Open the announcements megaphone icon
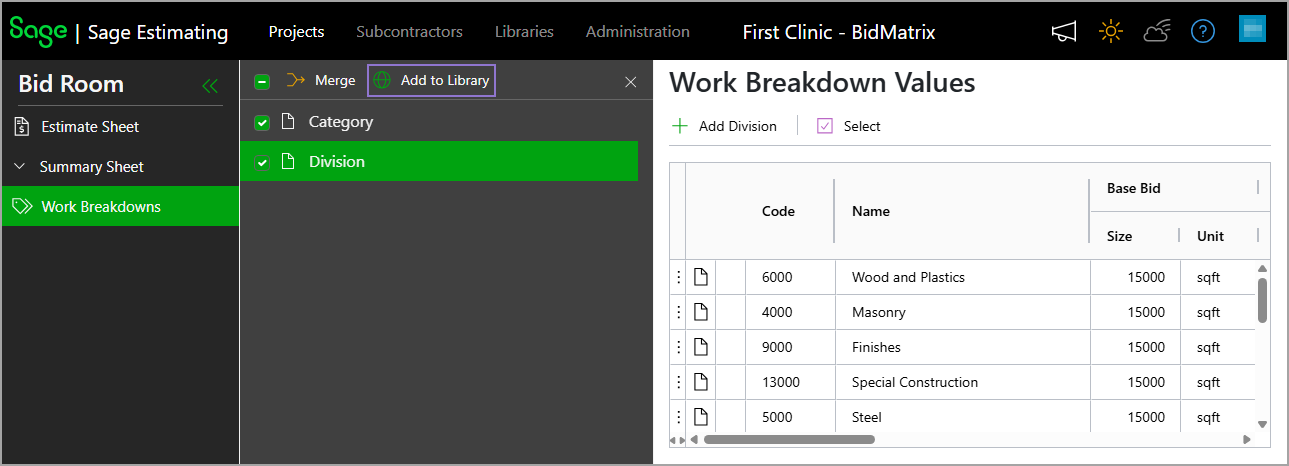This screenshot has width=1289, height=466. [x=1064, y=32]
